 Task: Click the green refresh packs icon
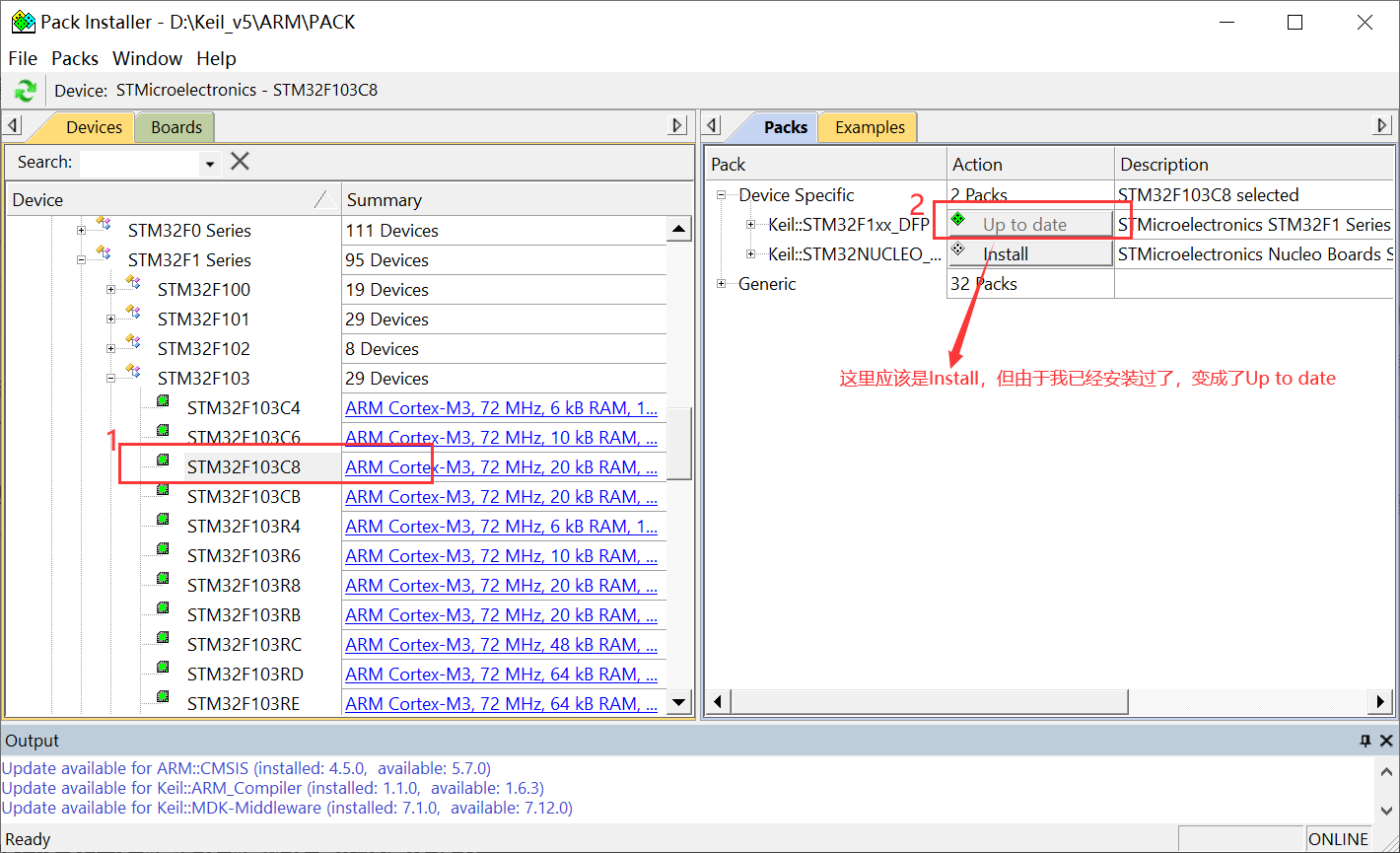tap(25, 91)
